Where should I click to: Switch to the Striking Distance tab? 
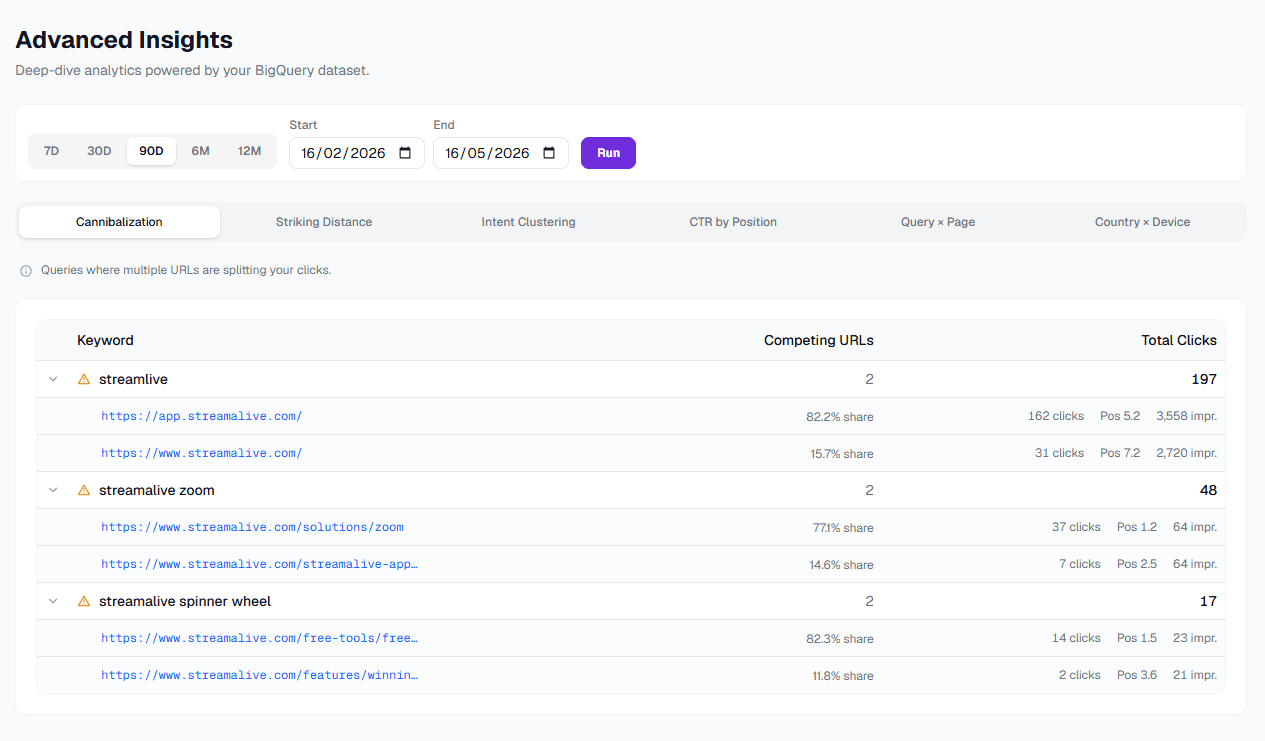(324, 222)
